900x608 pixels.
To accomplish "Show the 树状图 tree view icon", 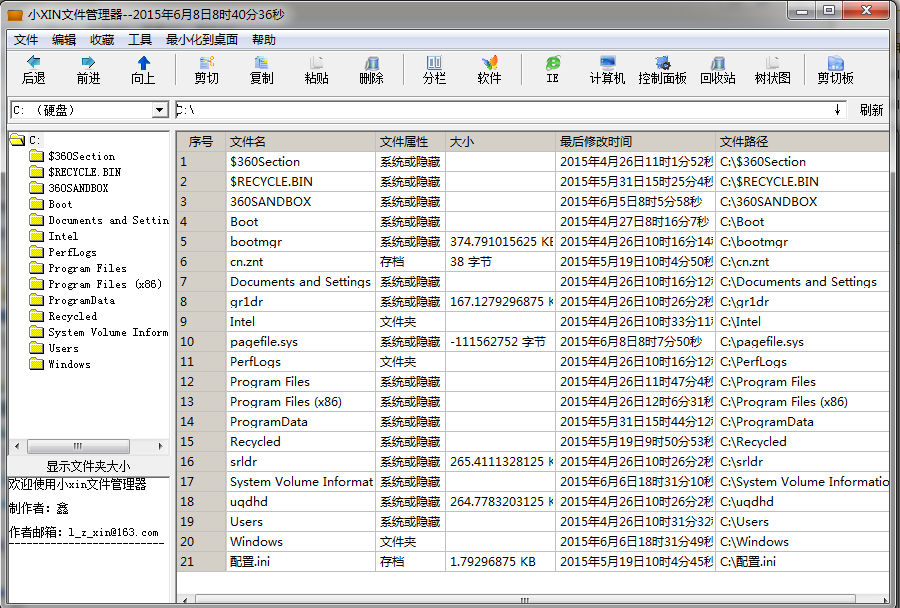I will click(x=773, y=70).
